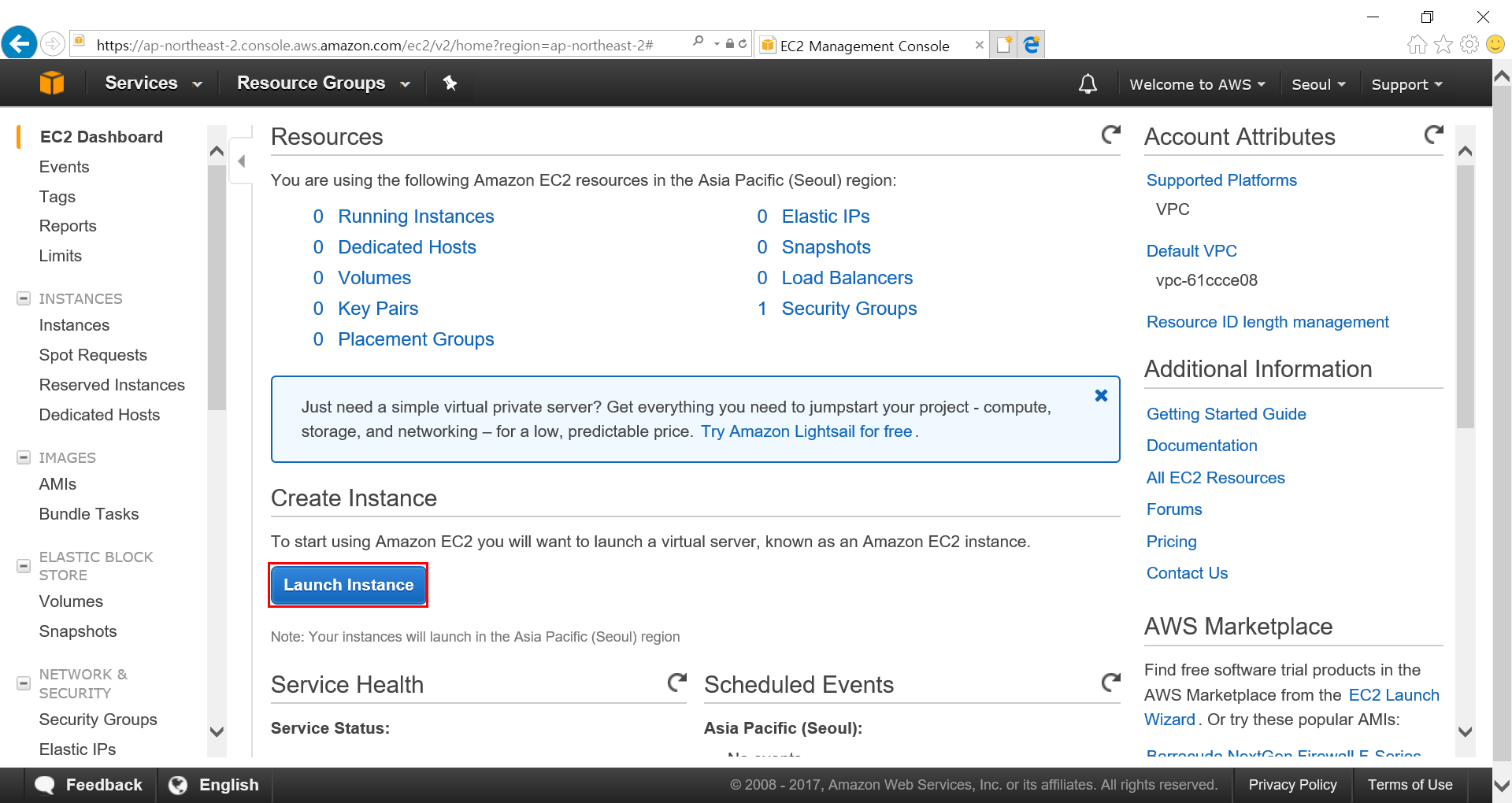
Task: Click the page scrollbar down arrow
Action: [1502, 786]
